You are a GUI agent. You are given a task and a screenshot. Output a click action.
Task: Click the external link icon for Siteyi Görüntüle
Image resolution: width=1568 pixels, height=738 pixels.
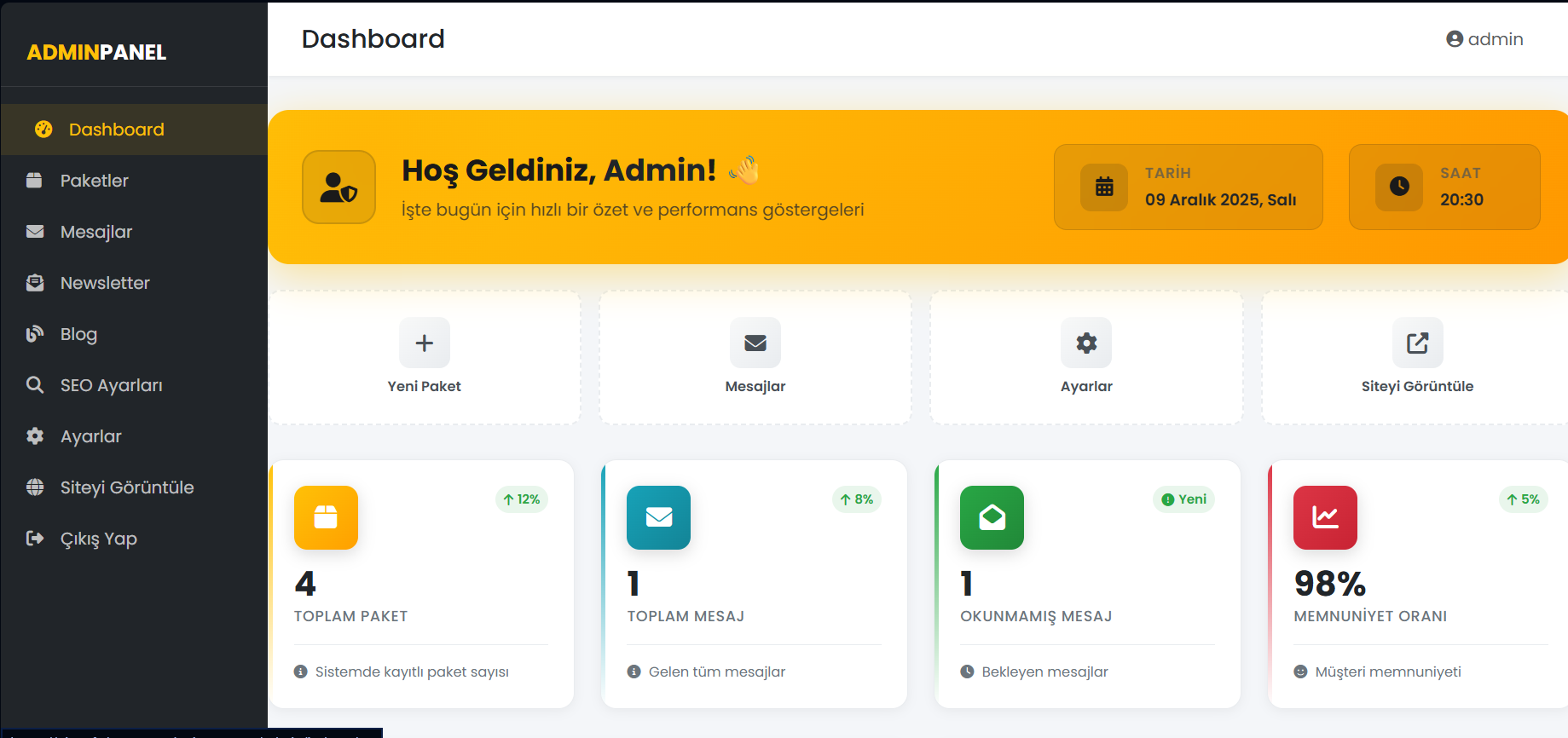pos(1417,343)
